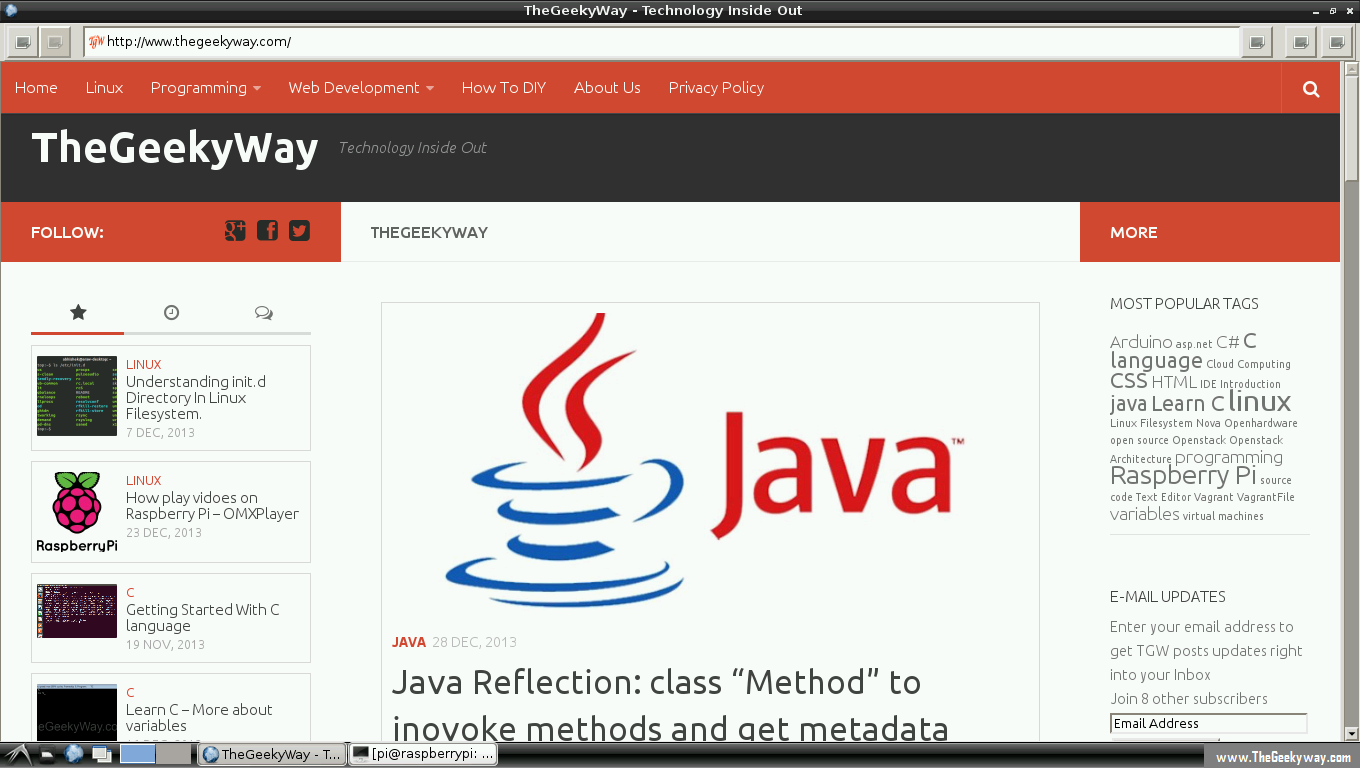Open the Twitter follow icon

pyautogui.click(x=299, y=231)
